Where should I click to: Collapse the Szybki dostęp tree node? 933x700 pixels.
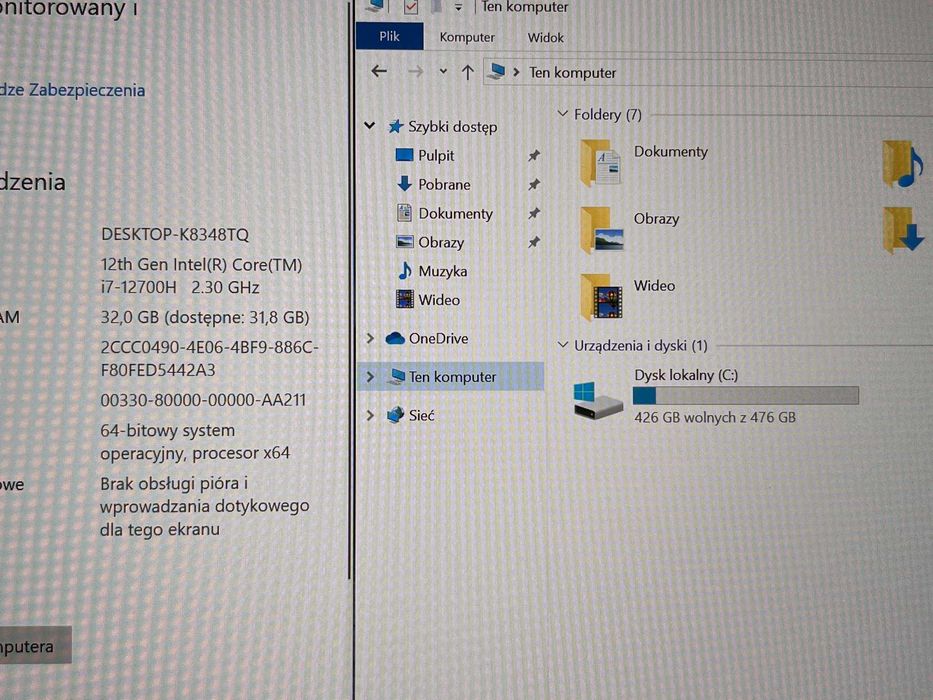[370, 126]
